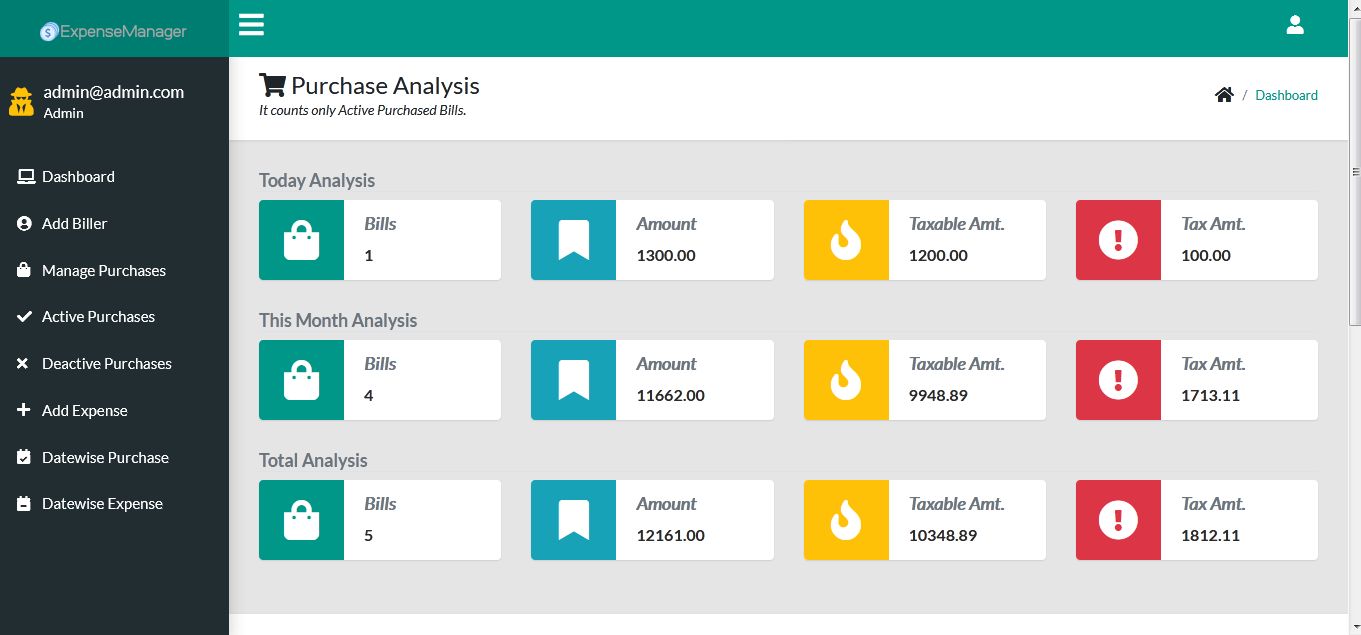
Task: Click the Dashboard breadcrumb link
Action: pyautogui.click(x=1286, y=95)
